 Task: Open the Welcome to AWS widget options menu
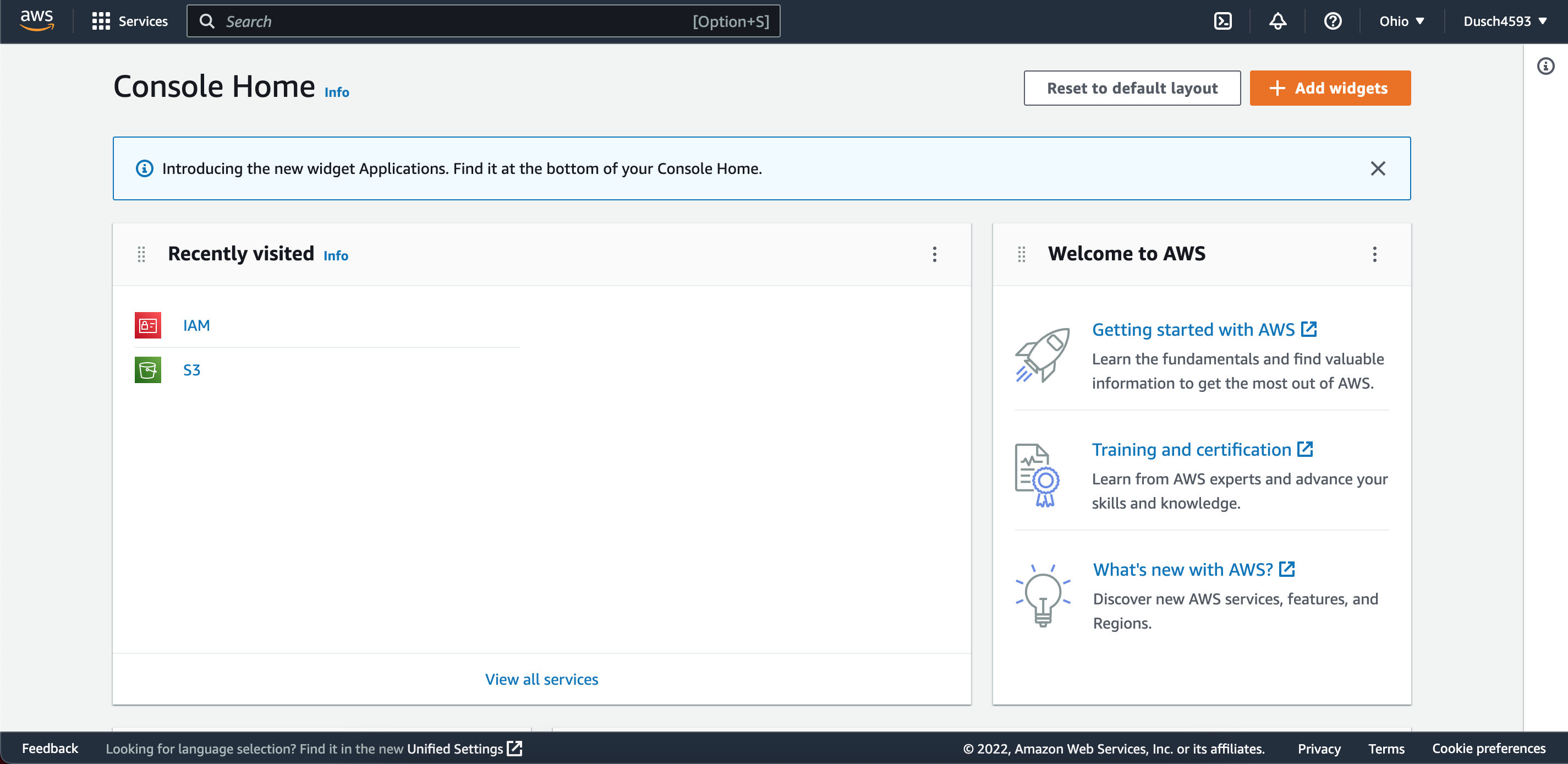click(x=1374, y=254)
